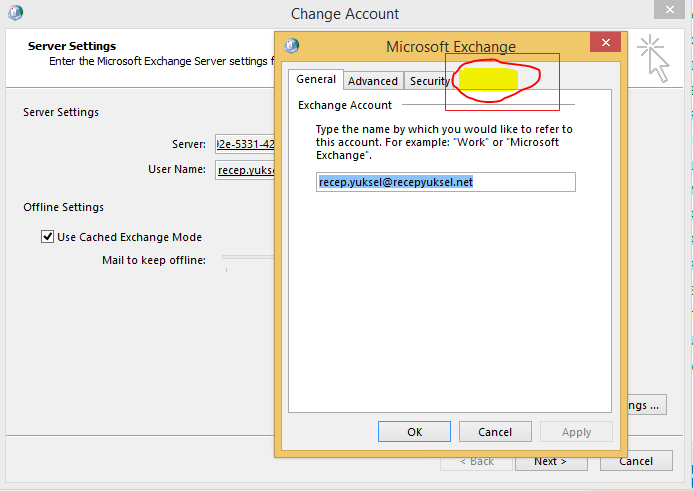
Task: Click the cursor wizard icon at top right
Action: [x=654, y=58]
